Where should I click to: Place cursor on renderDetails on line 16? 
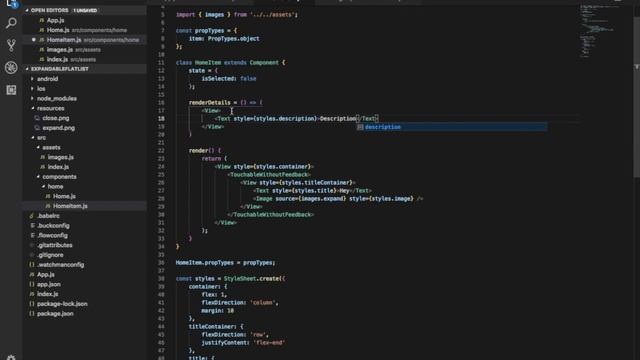210,102
